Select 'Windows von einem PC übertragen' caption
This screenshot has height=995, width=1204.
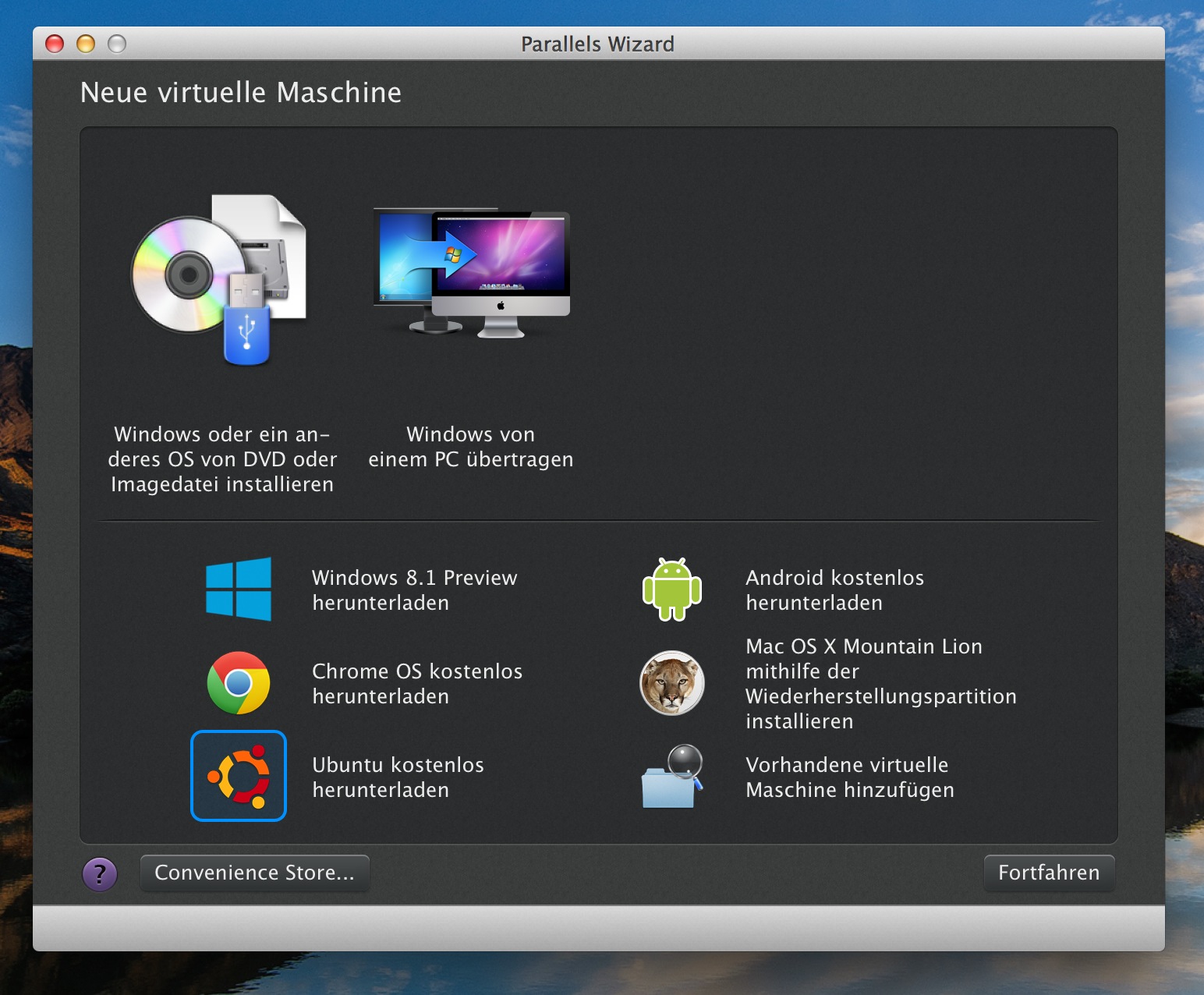[x=471, y=446]
